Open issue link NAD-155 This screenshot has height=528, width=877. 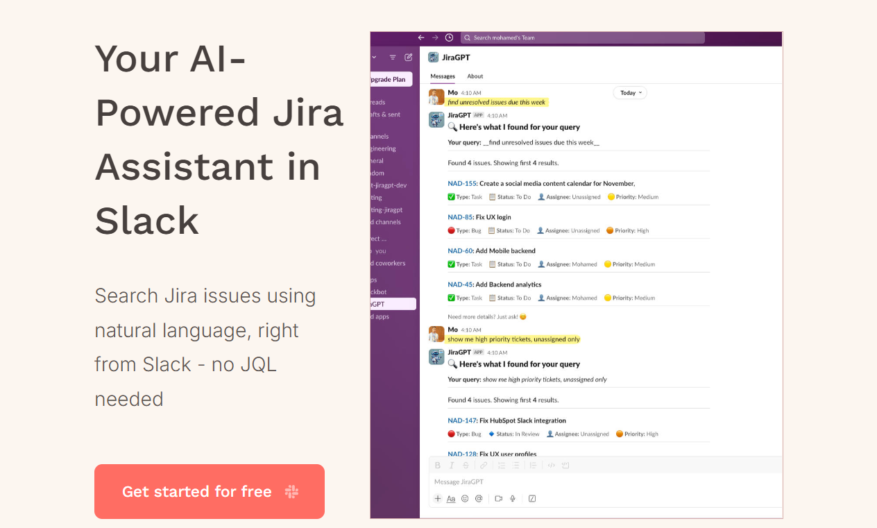[x=461, y=183]
